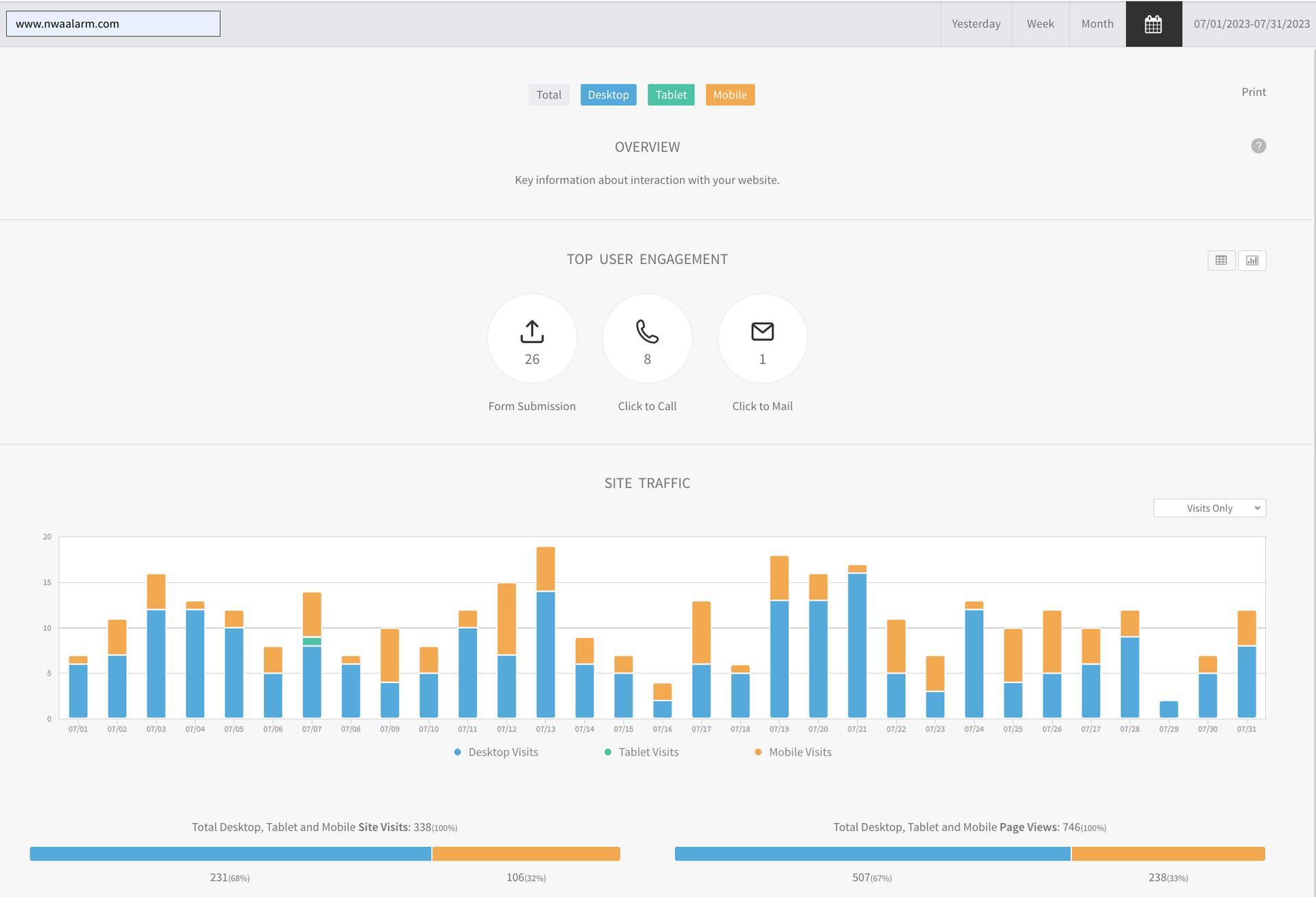
Task: Click the website URL input field
Action: [113, 24]
